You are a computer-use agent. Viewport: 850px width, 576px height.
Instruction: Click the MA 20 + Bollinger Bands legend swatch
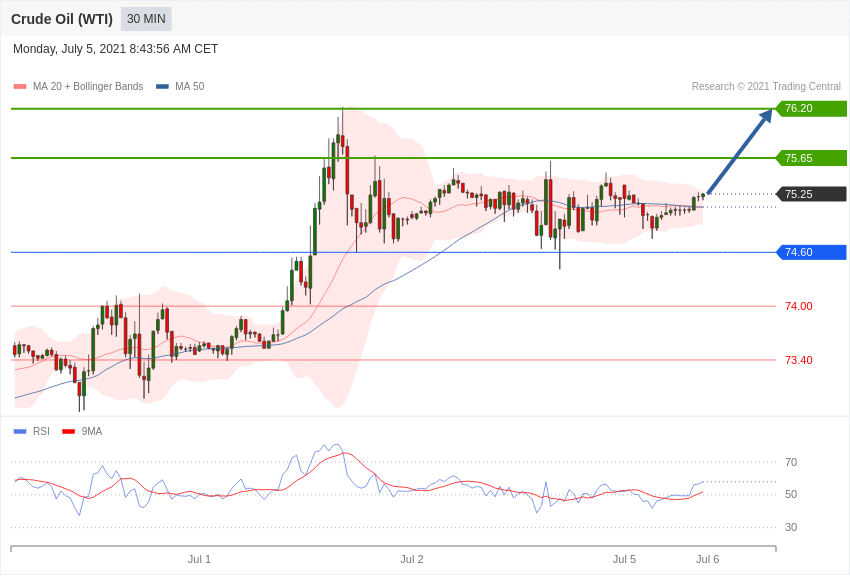[20, 86]
